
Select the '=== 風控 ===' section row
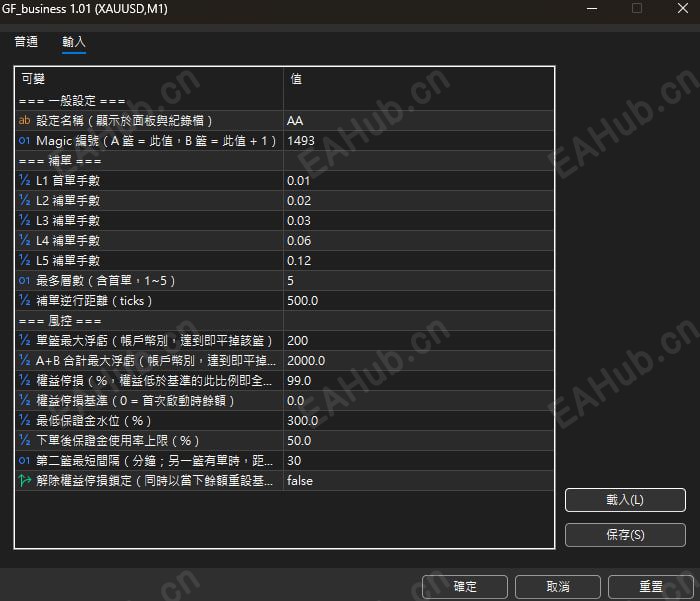(284, 321)
